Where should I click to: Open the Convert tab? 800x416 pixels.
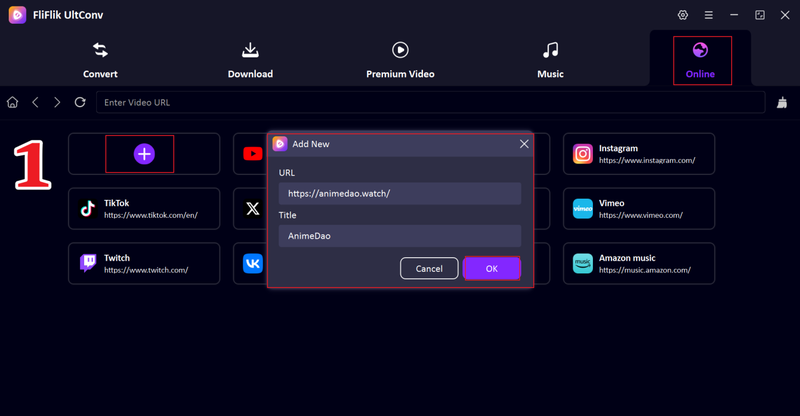(100, 60)
